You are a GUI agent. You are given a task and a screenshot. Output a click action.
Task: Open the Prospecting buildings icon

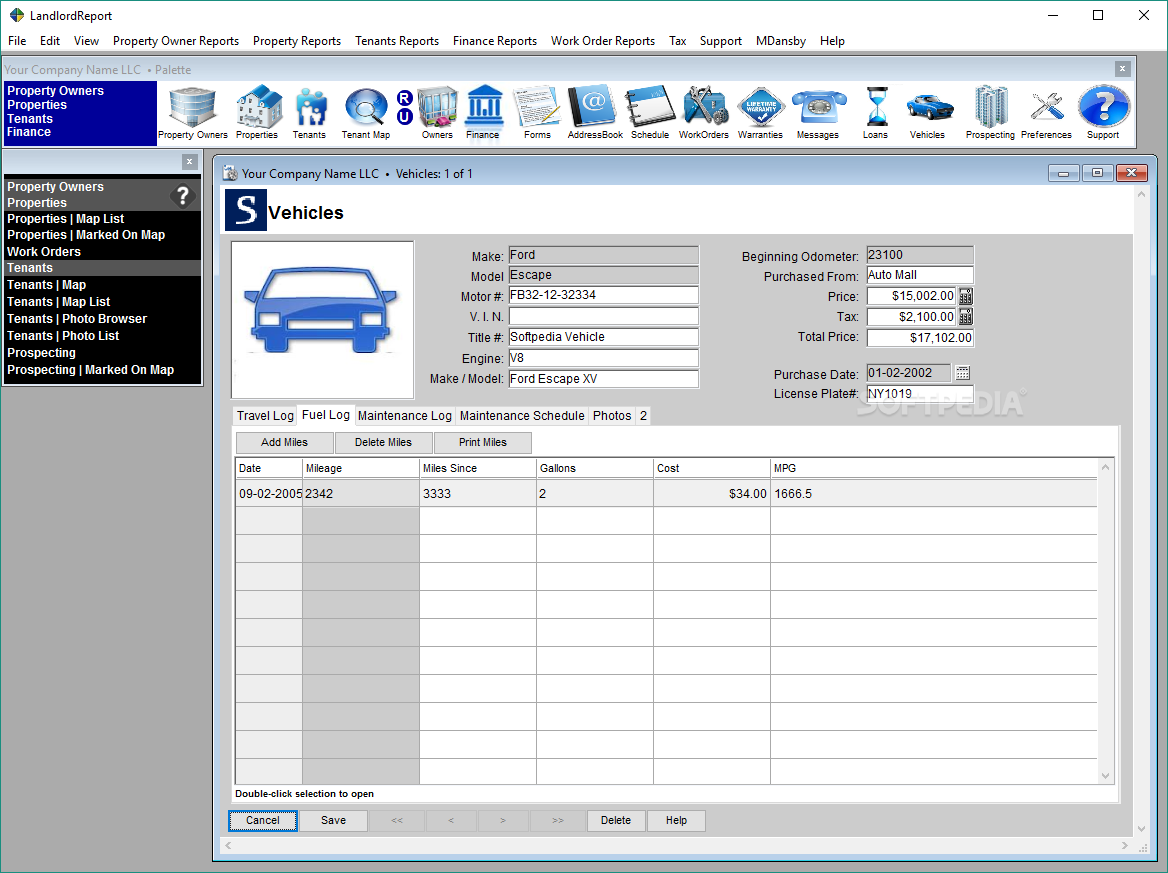[991, 112]
